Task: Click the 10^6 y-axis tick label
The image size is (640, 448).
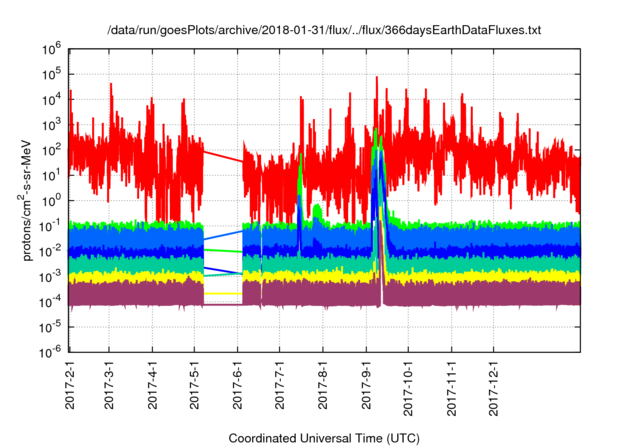Action: (51, 49)
